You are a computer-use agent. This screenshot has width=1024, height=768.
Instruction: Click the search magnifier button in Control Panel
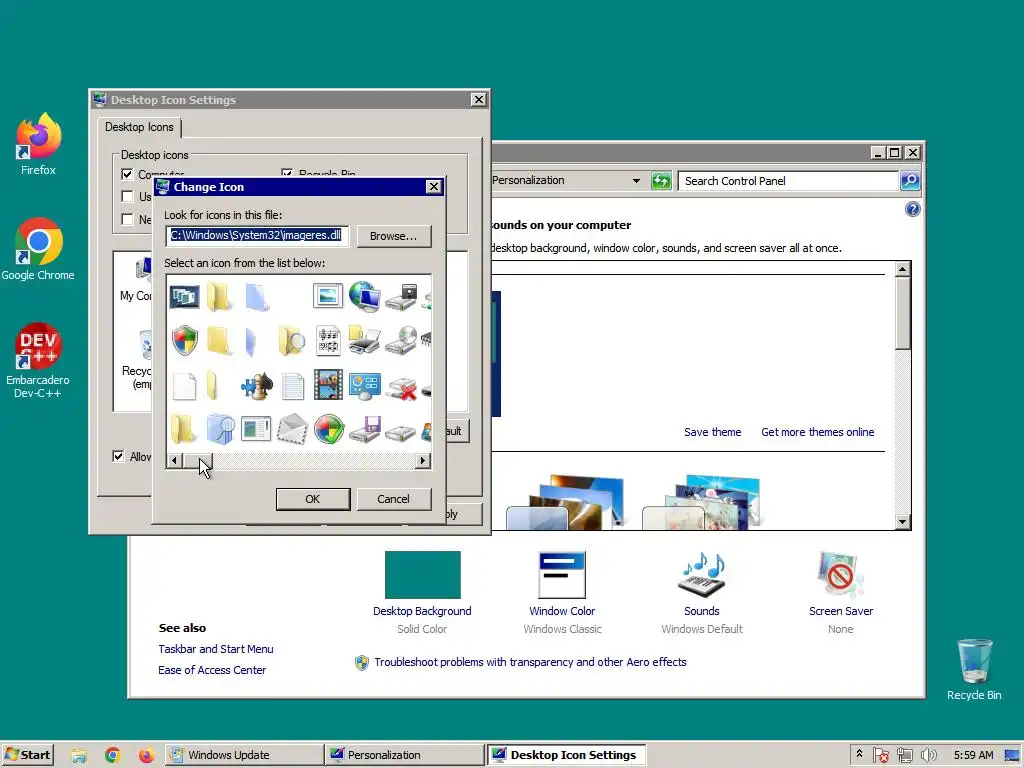tap(910, 181)
